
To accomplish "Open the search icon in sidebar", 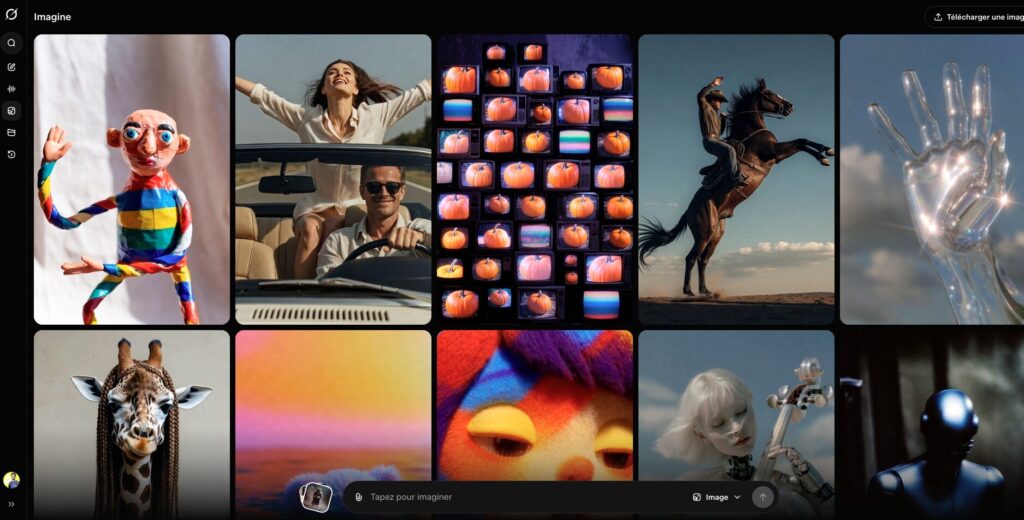I will click(x=12, y=43).
